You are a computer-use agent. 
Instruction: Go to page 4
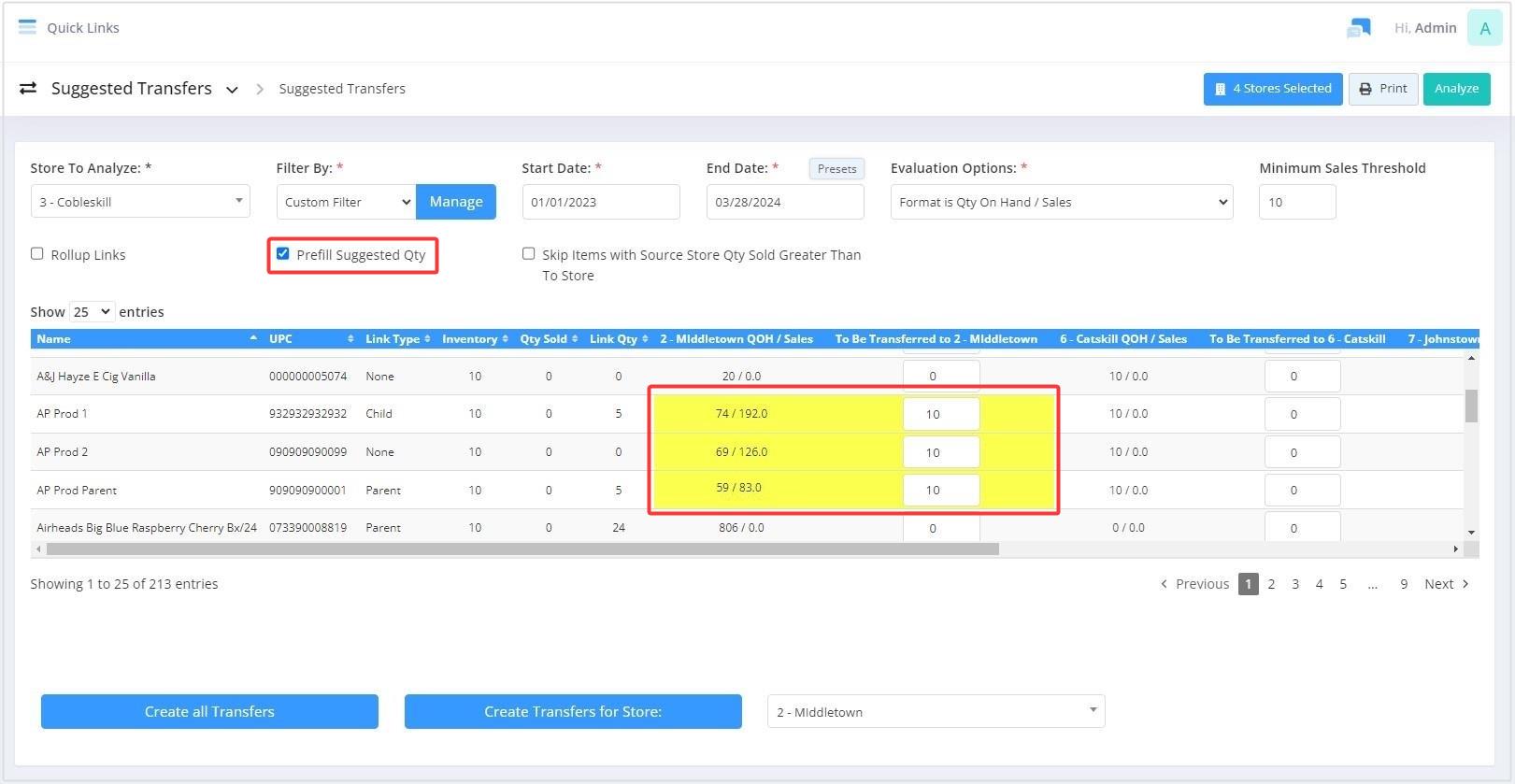point(1319,584)
